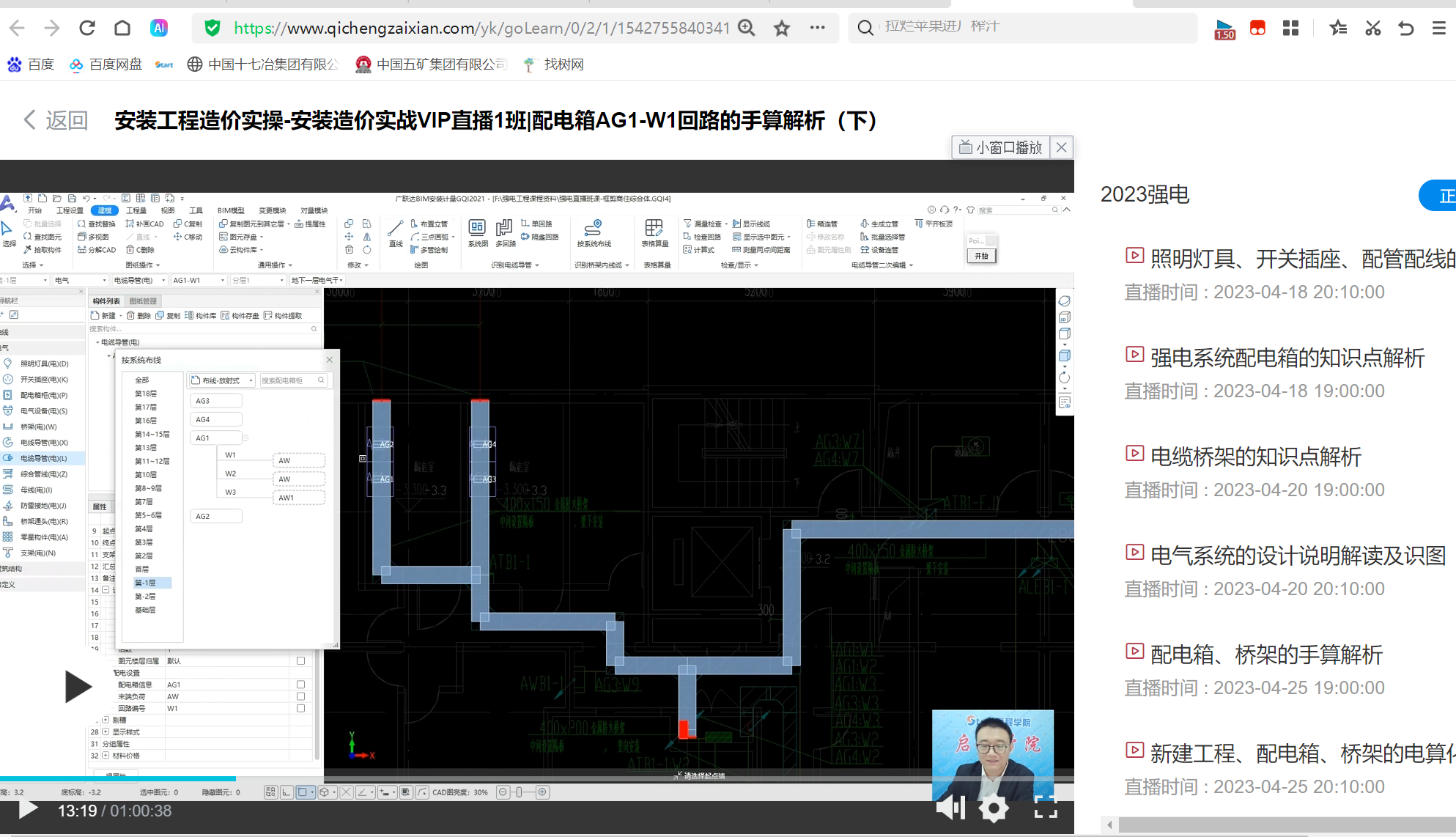The height and width of the screenshot is (837, 1456).
Task: Expand the 显示样式 property row
Action: pyautogui.click(x=106, y=731)
